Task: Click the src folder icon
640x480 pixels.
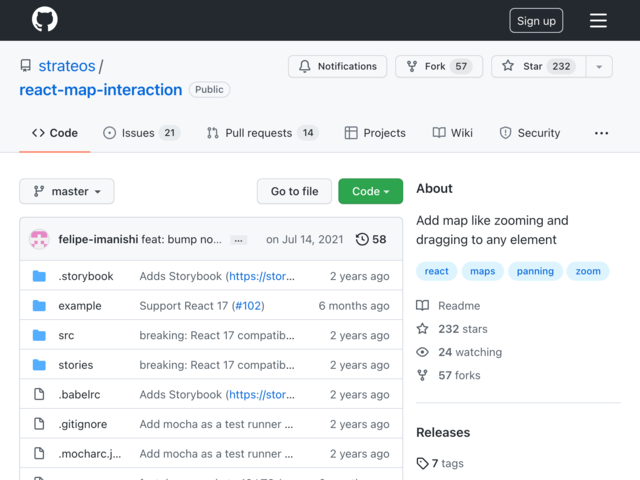Action: point(39,335)
